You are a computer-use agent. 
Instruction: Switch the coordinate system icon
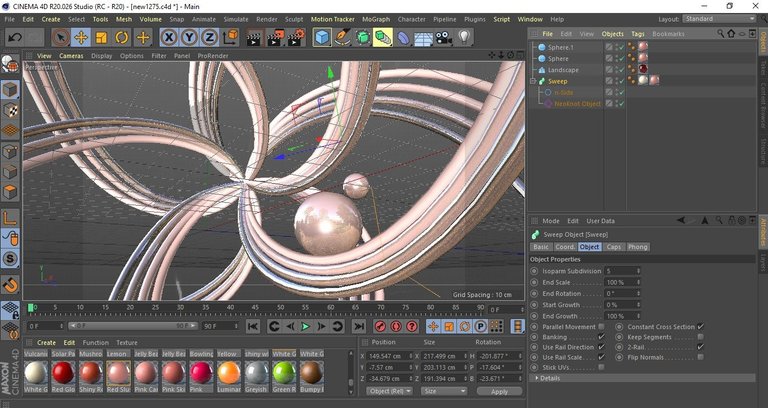(x=230, y=37)
